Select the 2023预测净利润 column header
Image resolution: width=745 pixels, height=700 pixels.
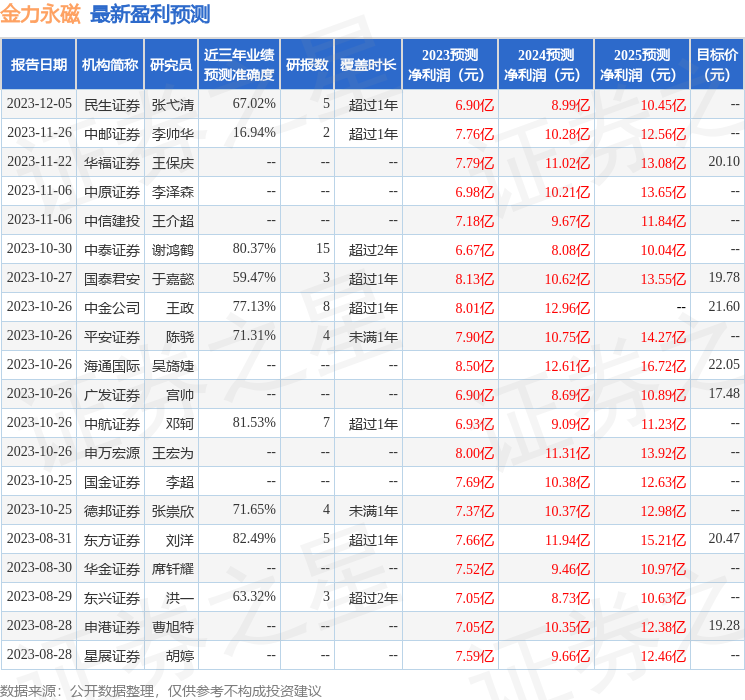click(450, 64)
